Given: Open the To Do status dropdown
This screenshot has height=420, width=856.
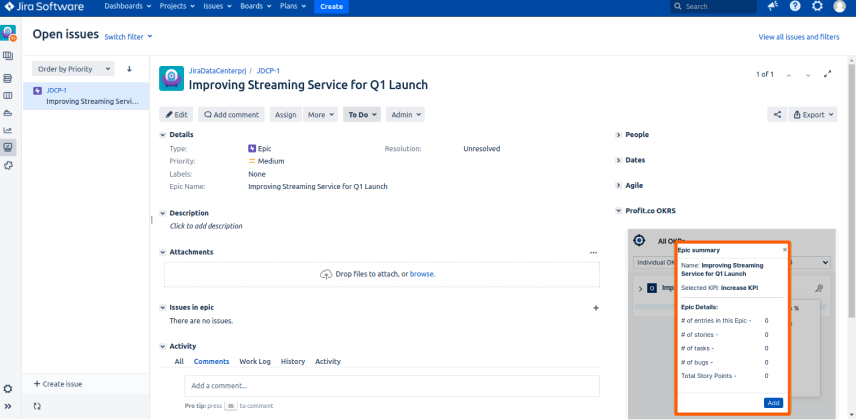Looking at the screenshot, I should [362, 115].
